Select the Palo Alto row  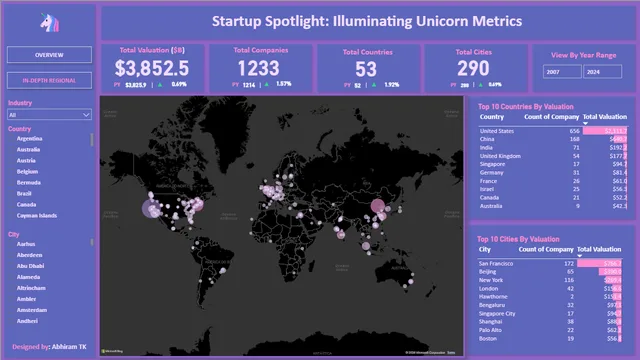tap(550, 330)
